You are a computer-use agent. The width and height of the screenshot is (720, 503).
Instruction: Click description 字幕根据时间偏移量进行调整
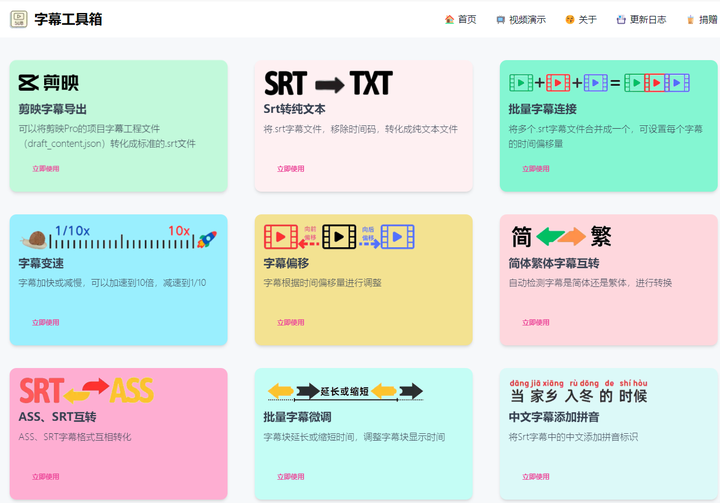322,283
